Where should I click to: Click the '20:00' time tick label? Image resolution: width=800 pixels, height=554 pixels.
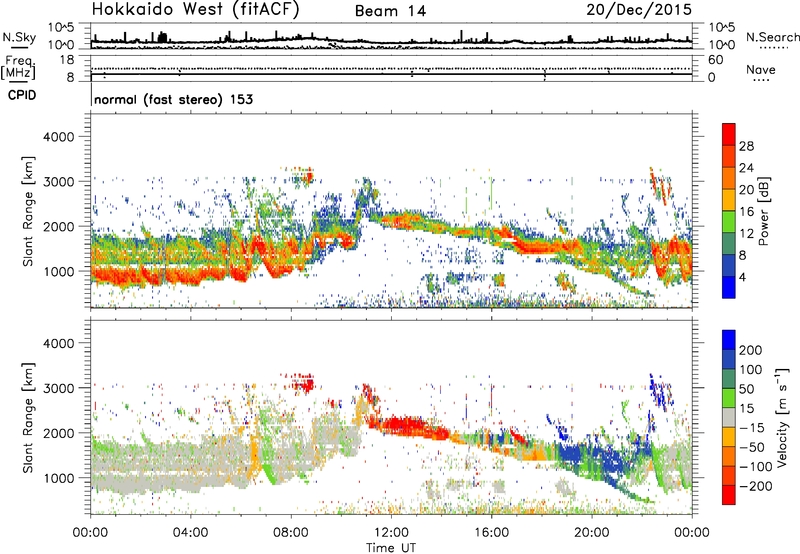click(x=591, y=533)
